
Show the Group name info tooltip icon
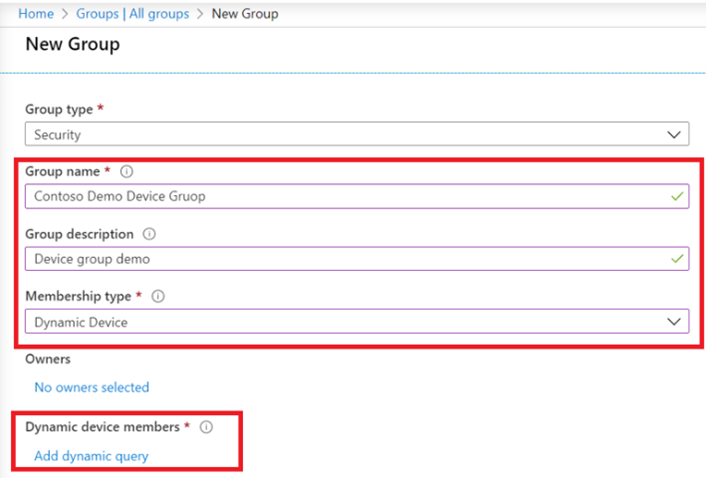pos(127,171)
